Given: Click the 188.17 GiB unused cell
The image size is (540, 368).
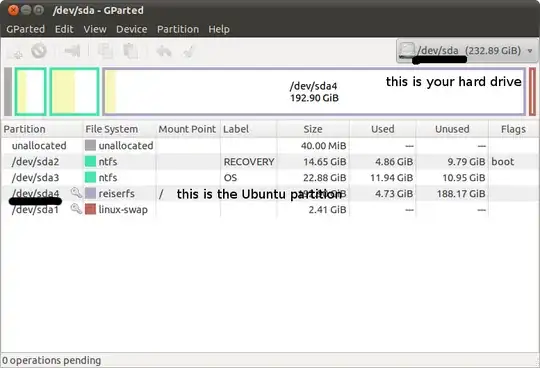Looking at the screenshot, I should click(461, 193).
